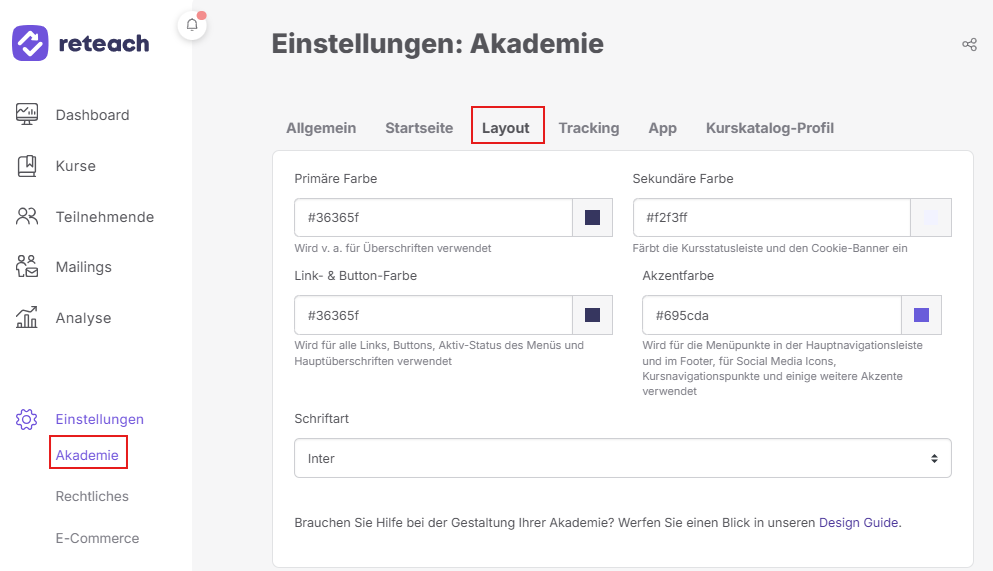Open the Primäre Farbe color swatch
The height and width of the screenshot is (571, 993).
point(592,218)
